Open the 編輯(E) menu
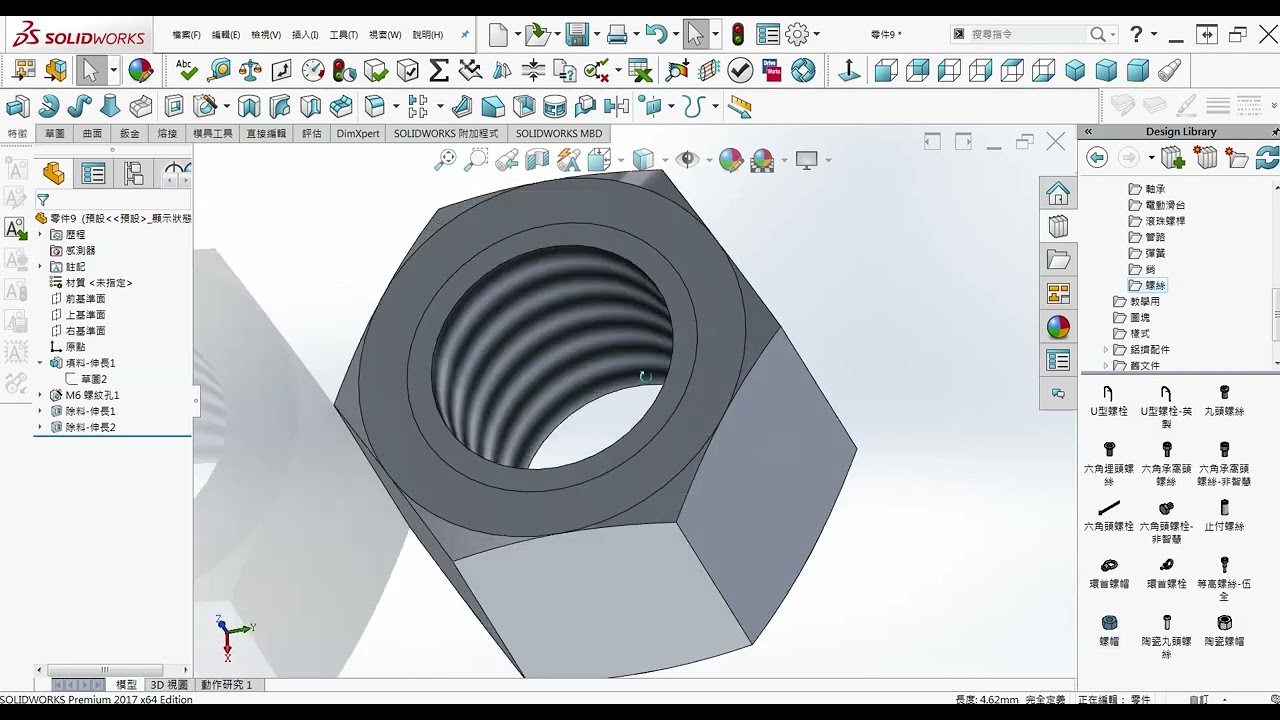This screenshot has width=1280, height=720. coord(226,34)
